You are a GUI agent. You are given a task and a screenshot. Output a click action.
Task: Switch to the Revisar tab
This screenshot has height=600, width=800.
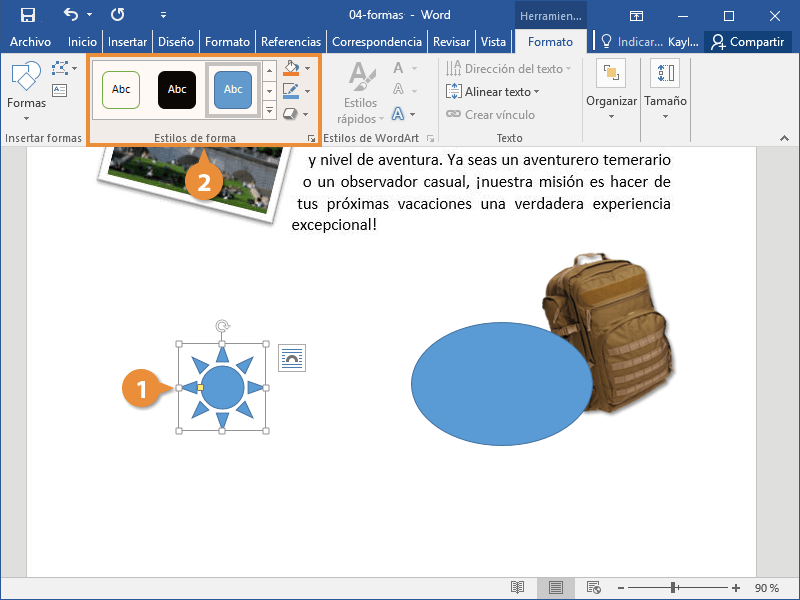(452, 42)
